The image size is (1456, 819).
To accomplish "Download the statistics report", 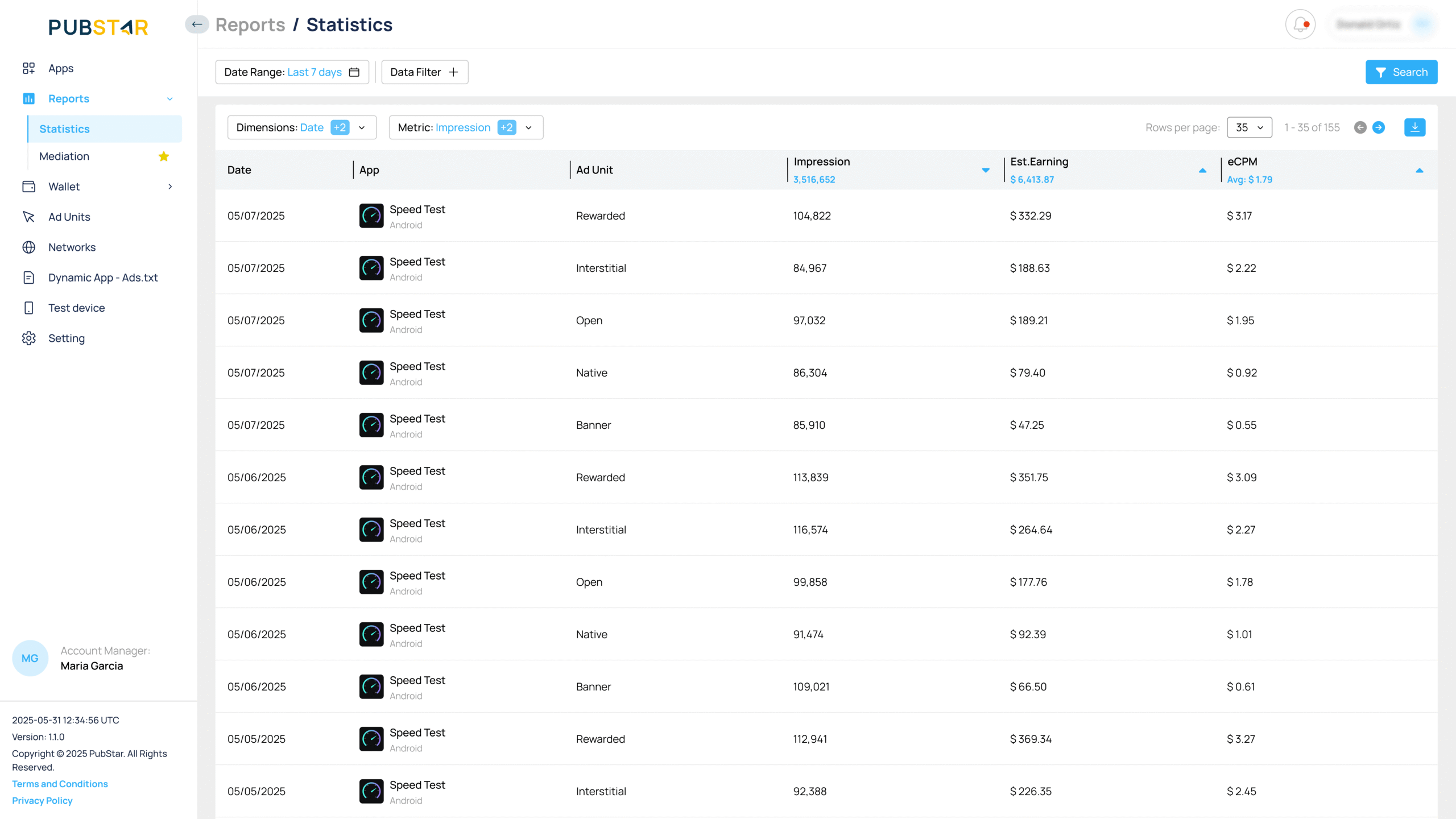I will click(x=1414, y=127).
